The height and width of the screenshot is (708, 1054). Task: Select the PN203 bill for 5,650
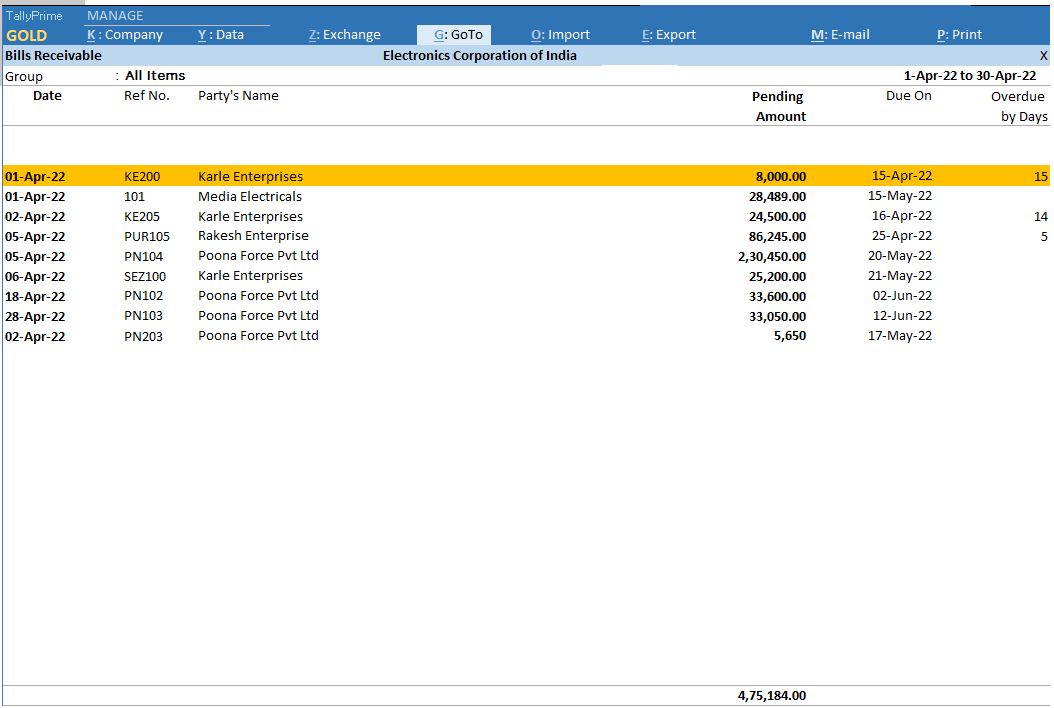coord(143,336)
